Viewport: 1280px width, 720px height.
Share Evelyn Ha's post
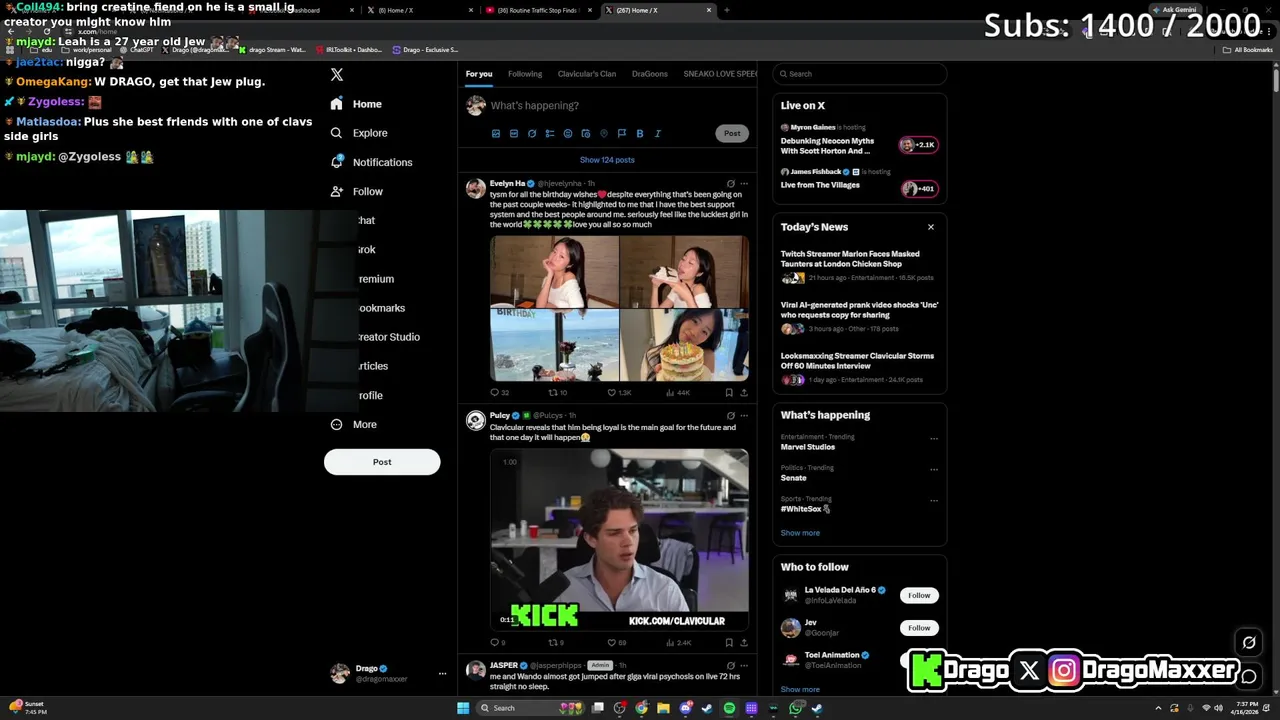point(743,393)
